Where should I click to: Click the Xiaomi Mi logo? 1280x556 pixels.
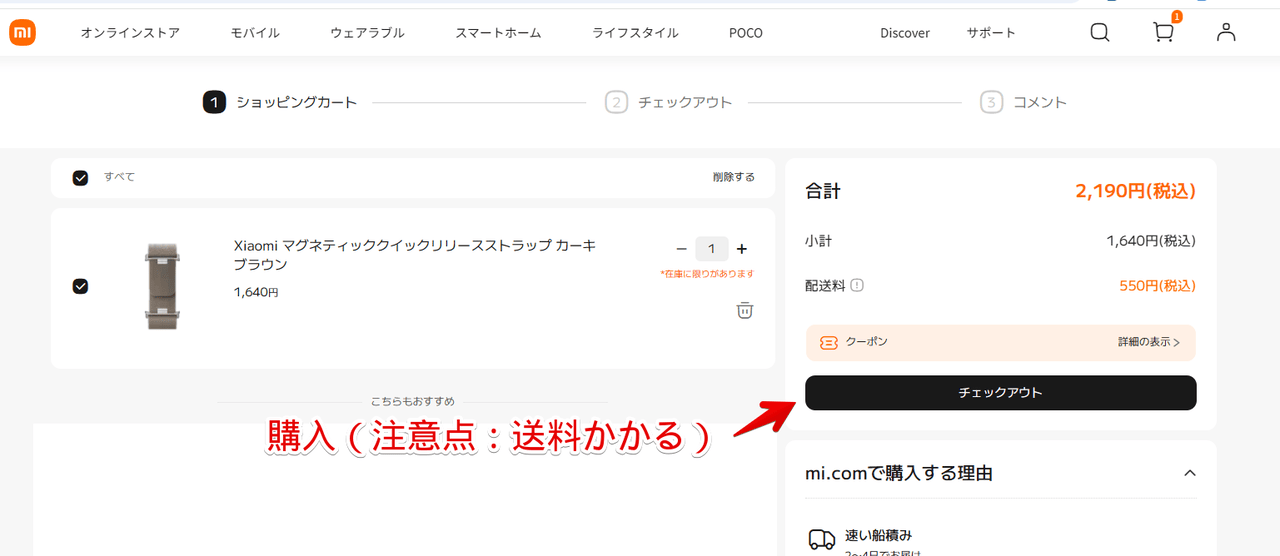tap(22, 33)
